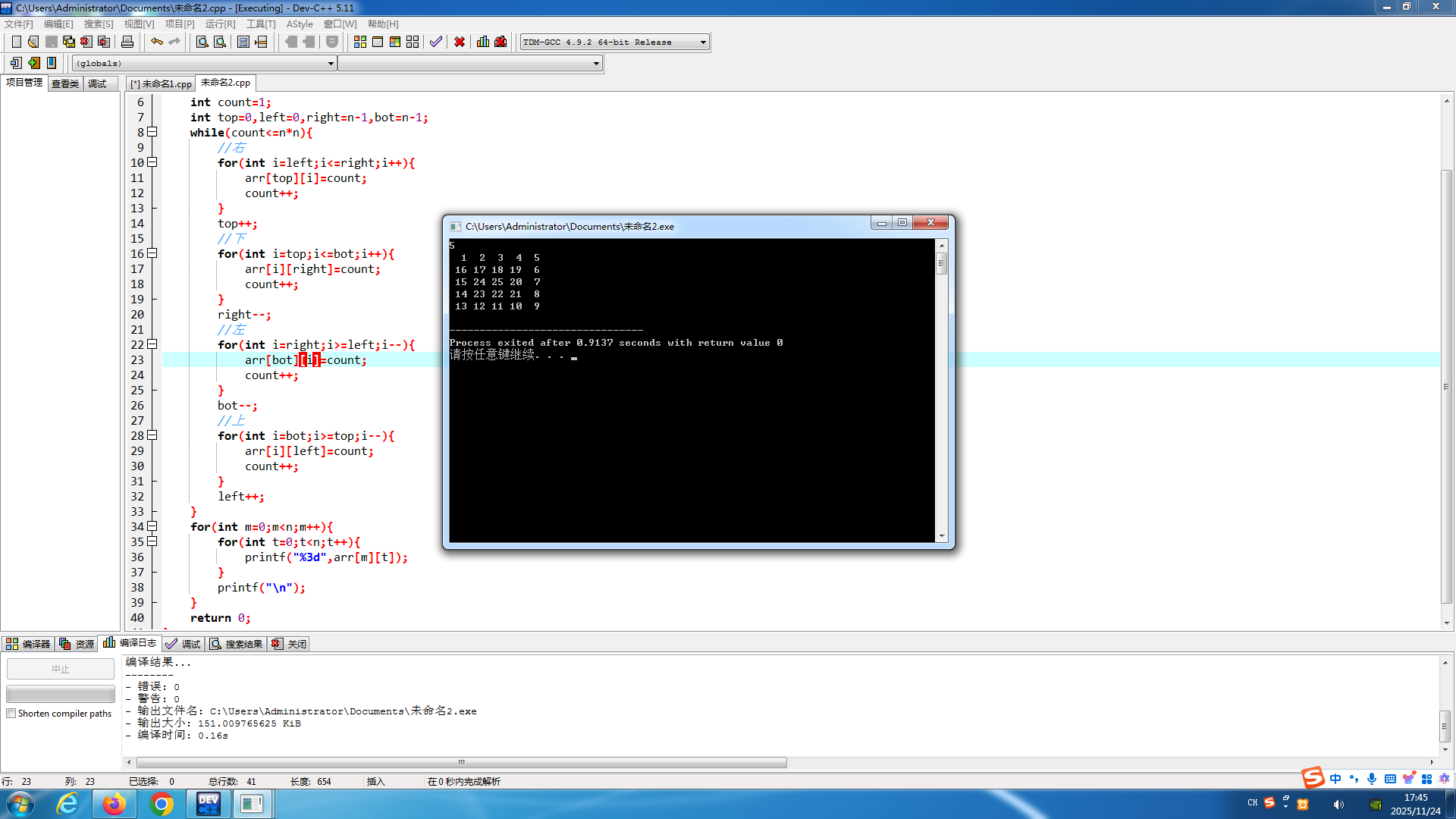Click the Print icon in toolbar
The width and height of the screenshot is (1456, 819).
(x=127, y=42)
